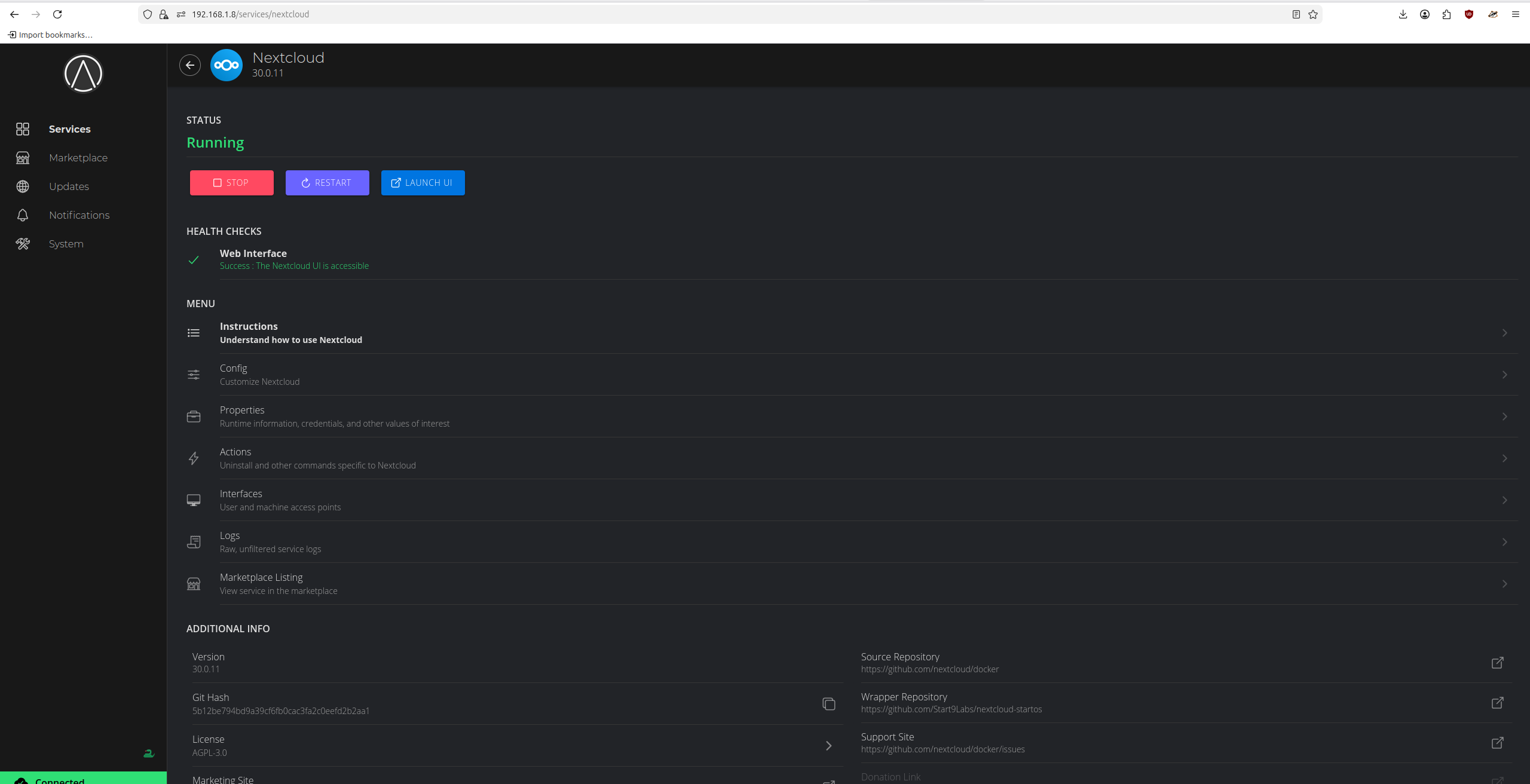Screen dimensions: 1530x784
Task: Click the StartOS logo in sidebar
Action: (x=83, y=74)
